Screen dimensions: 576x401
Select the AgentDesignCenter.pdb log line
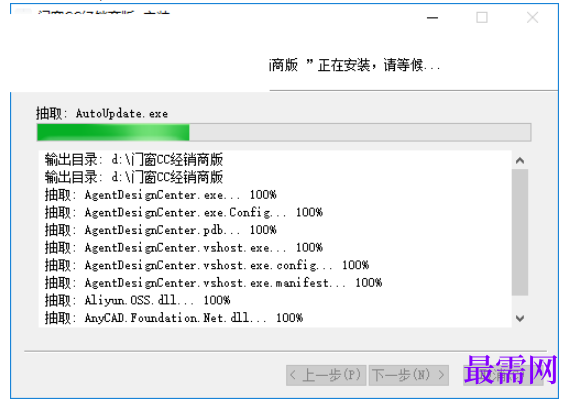161,230
